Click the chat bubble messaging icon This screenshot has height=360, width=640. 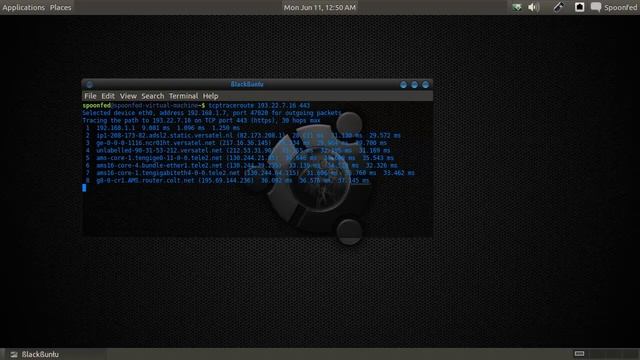(x=596, y=7)
